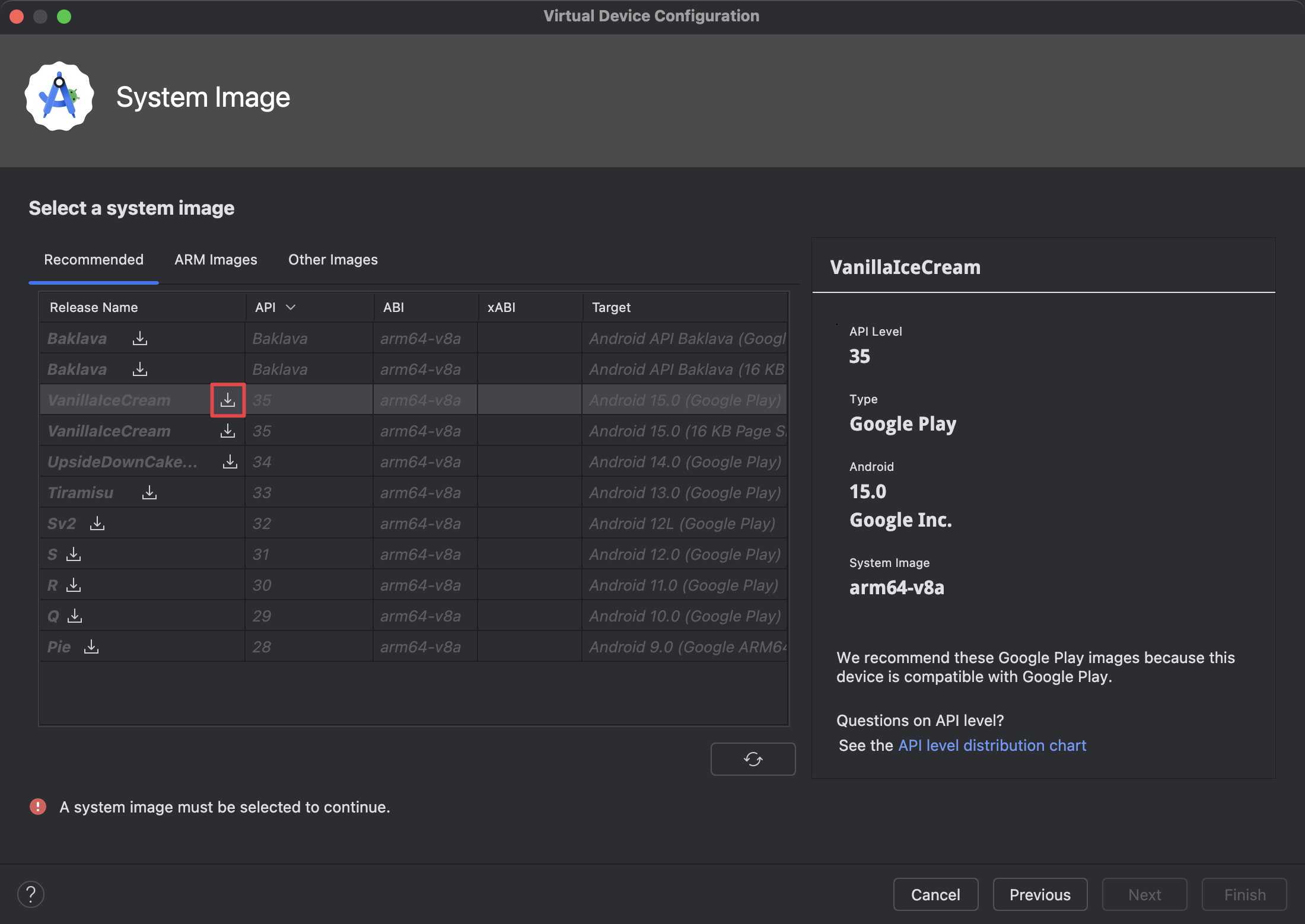The image size is (1305, 924).
Task: Go back with the Previous button
Action: [1040, 894]
